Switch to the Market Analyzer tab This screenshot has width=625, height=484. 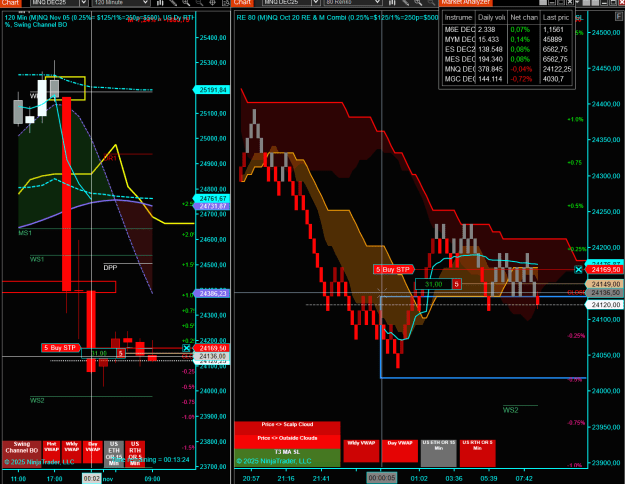coord(466,2)
